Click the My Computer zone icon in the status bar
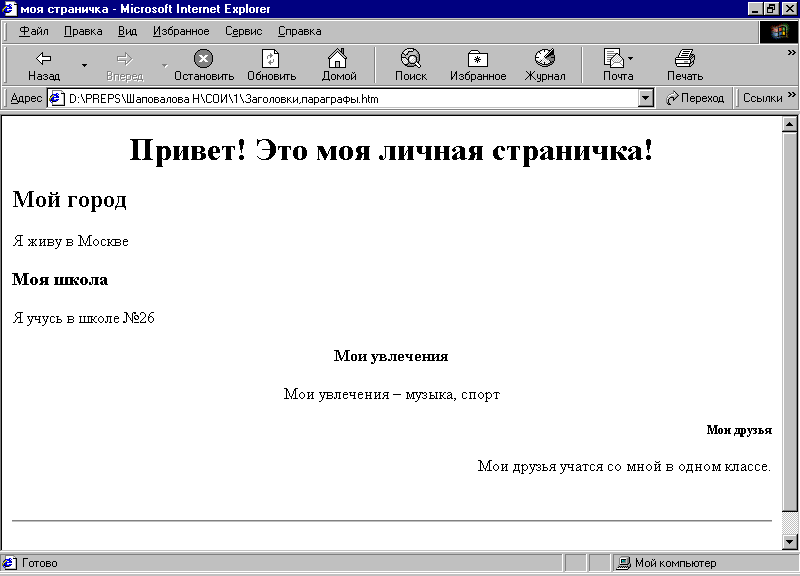The width and height of the screenshot is (800, 576). tap(623, 563)
